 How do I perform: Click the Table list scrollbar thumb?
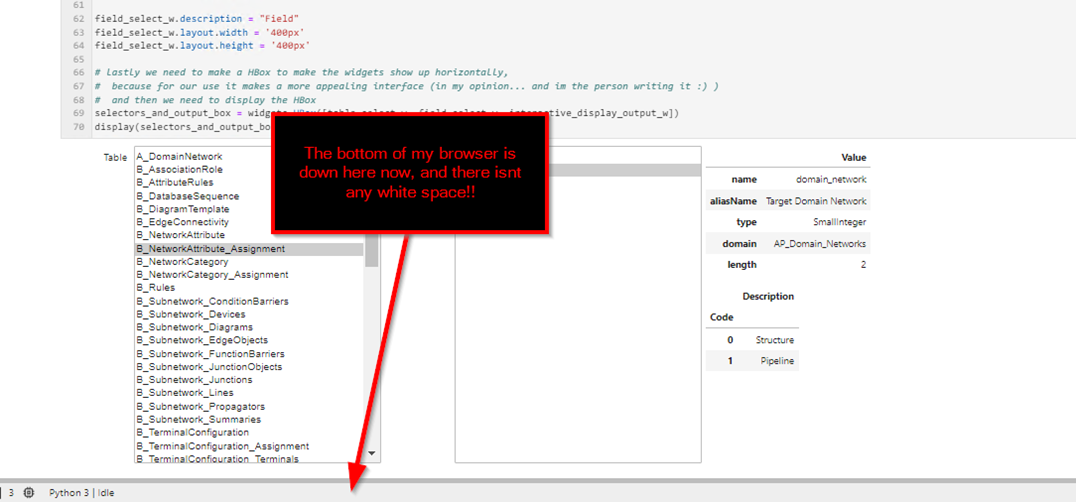pos(372,252)
